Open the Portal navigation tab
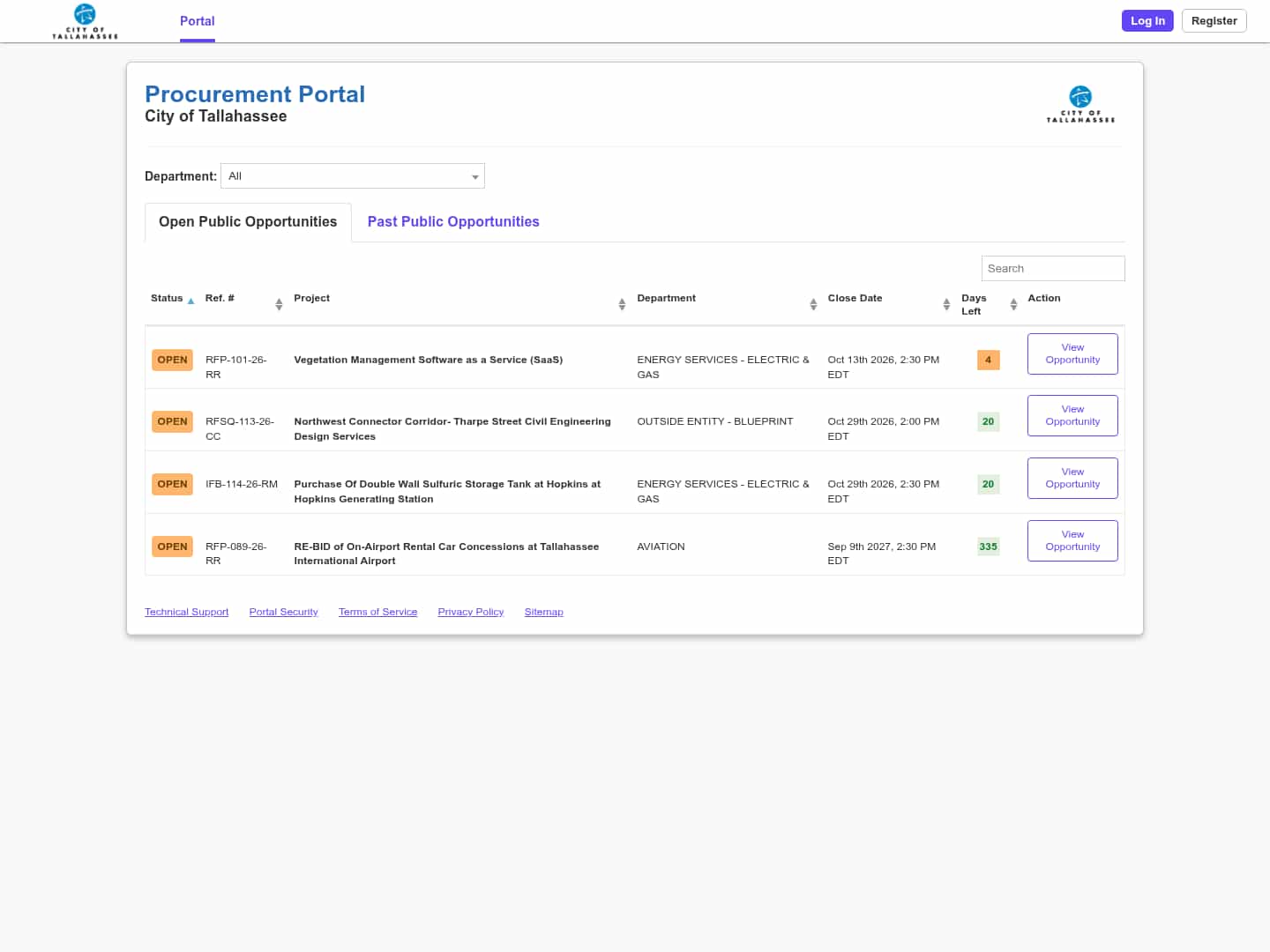The height and width of the screenshot is (952, 1270). tap(198, 21)
